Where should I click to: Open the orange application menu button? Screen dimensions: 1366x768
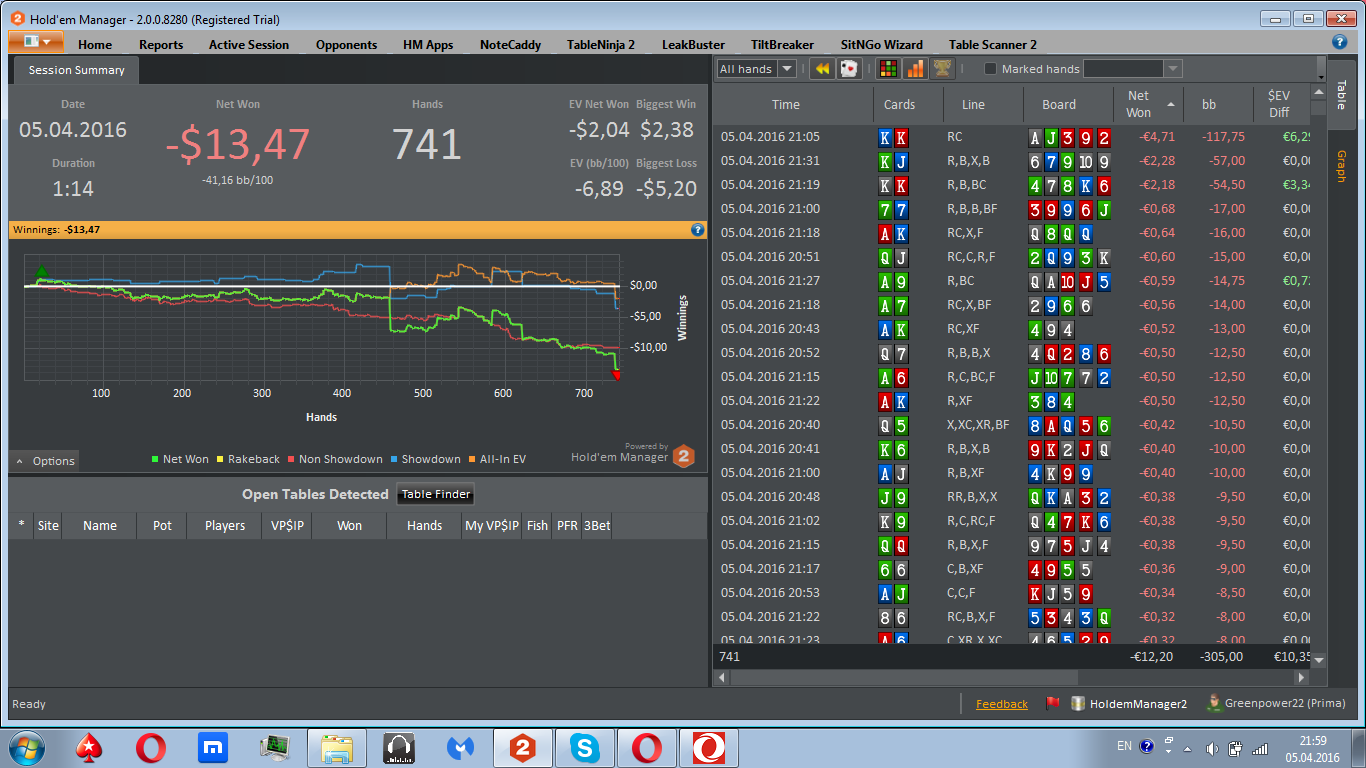[x=36, y=42]
